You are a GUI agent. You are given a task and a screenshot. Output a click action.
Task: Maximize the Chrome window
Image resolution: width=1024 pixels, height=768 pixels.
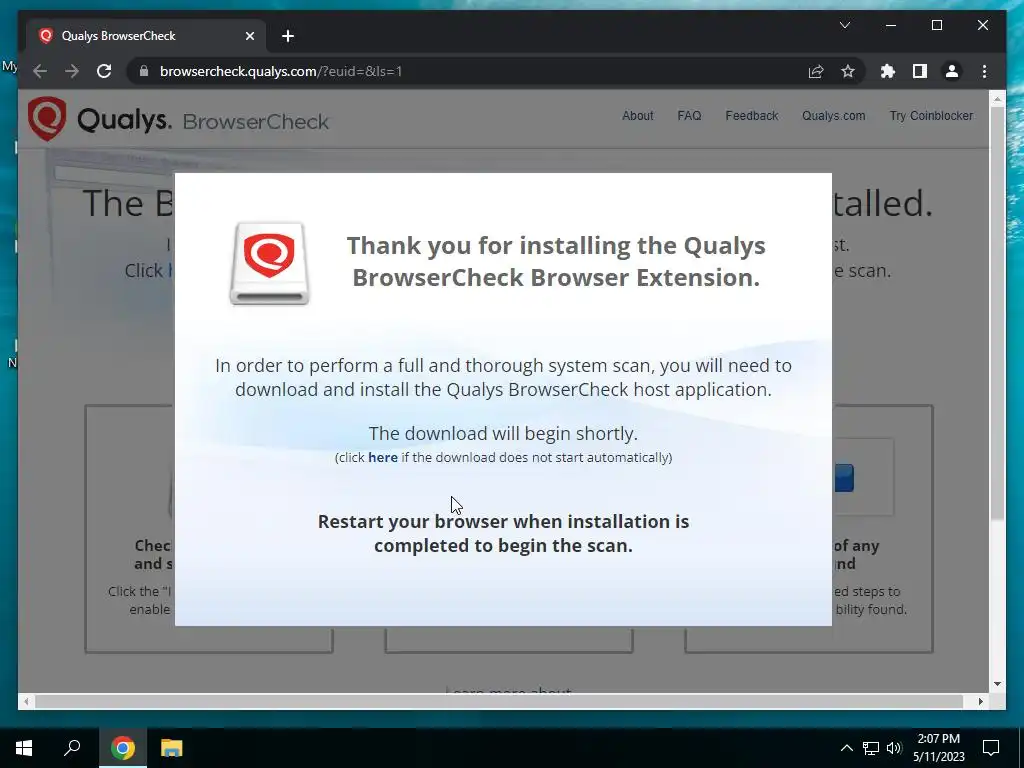[936, 25]
